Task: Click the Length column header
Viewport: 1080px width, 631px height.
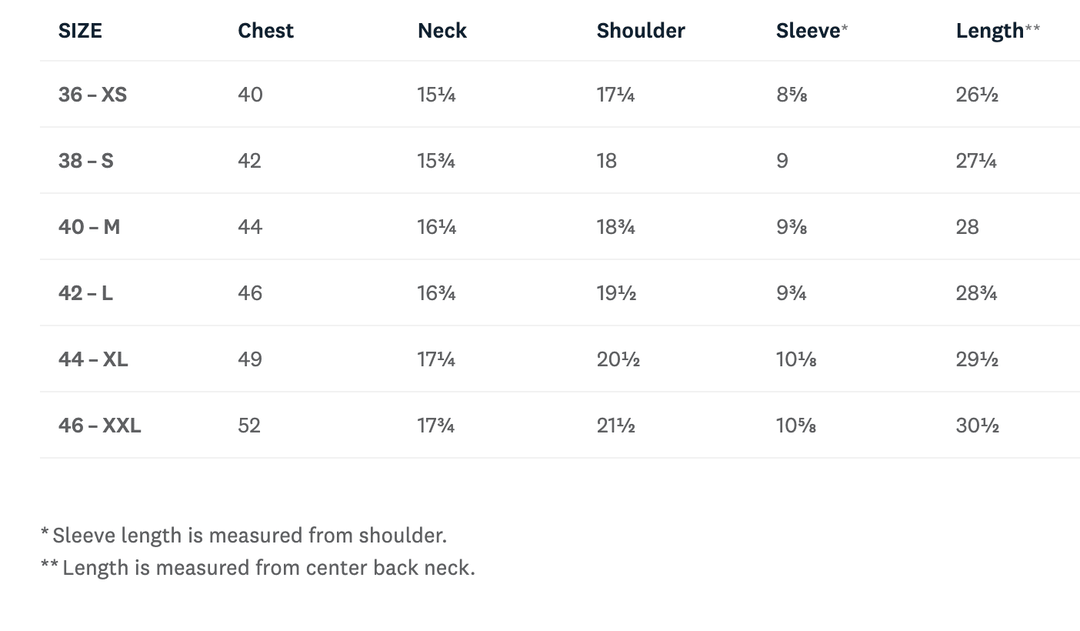Action: (997, 30)
